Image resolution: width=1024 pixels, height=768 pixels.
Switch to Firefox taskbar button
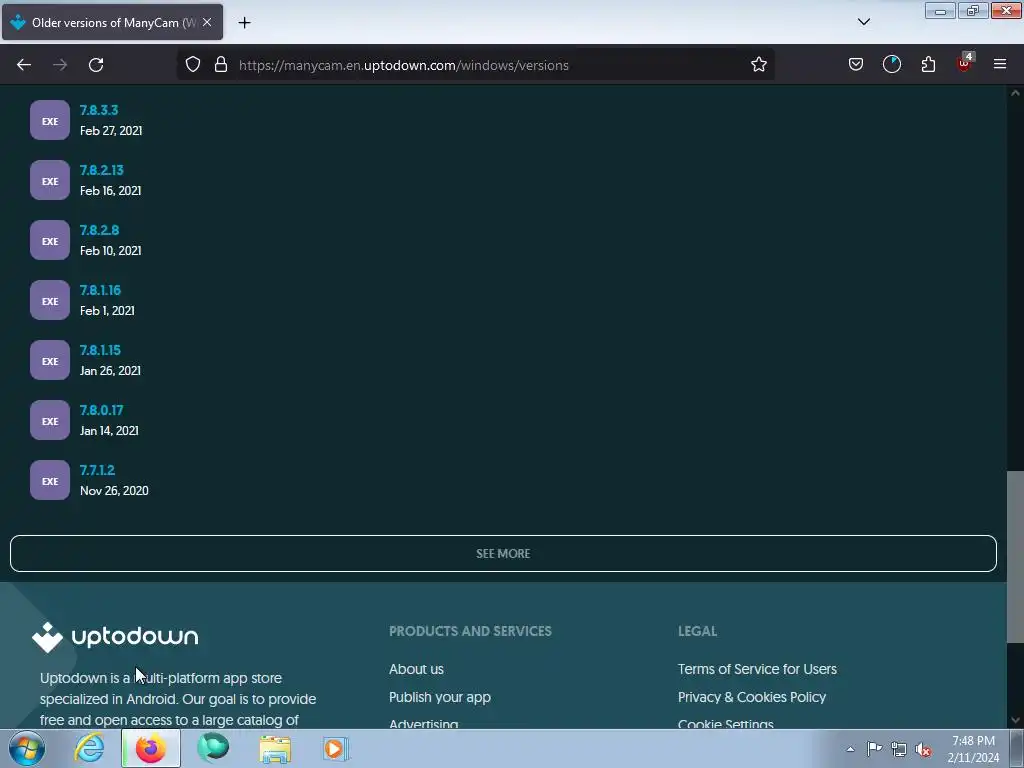[151, 748]
